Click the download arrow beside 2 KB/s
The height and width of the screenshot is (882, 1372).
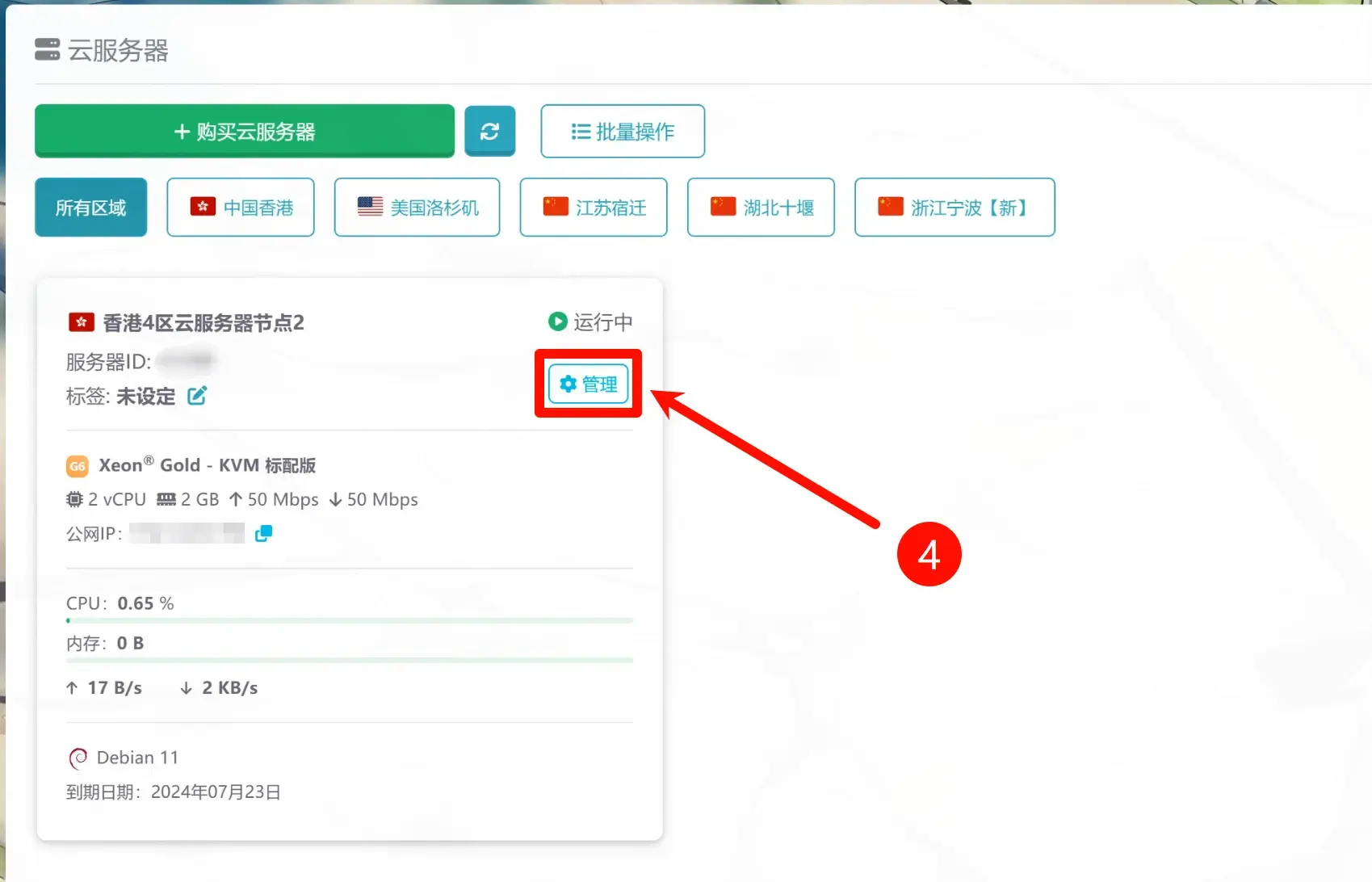[186, 688]
